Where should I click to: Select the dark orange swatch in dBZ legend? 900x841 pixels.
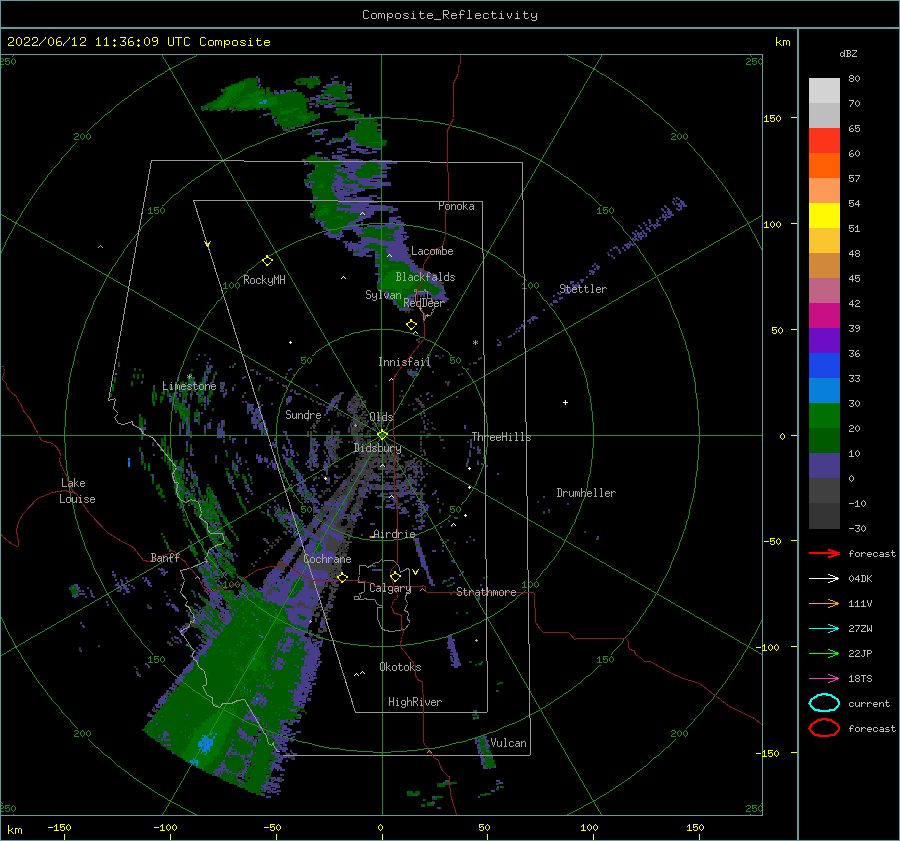click(x=824, y=165)
